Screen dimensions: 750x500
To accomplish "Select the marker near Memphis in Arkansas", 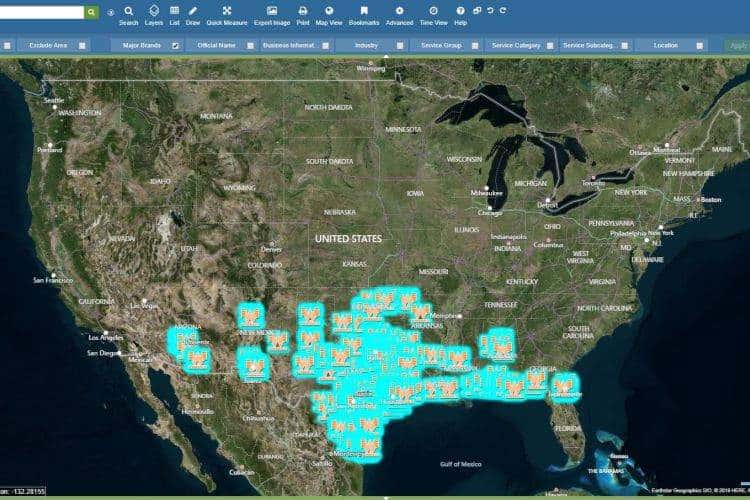I will pos(421,313).
